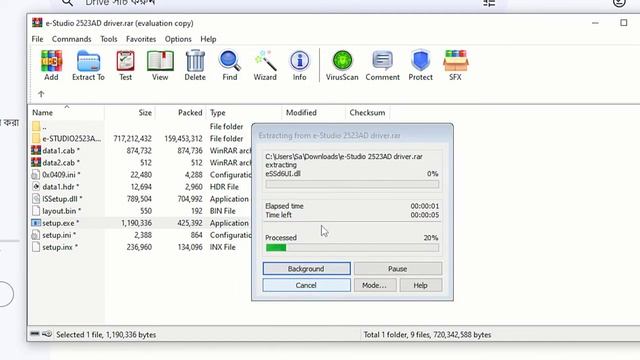Open the Favorites menu
Screen dimensions: 640x360
pyautogui.click(x=141, y=39)
